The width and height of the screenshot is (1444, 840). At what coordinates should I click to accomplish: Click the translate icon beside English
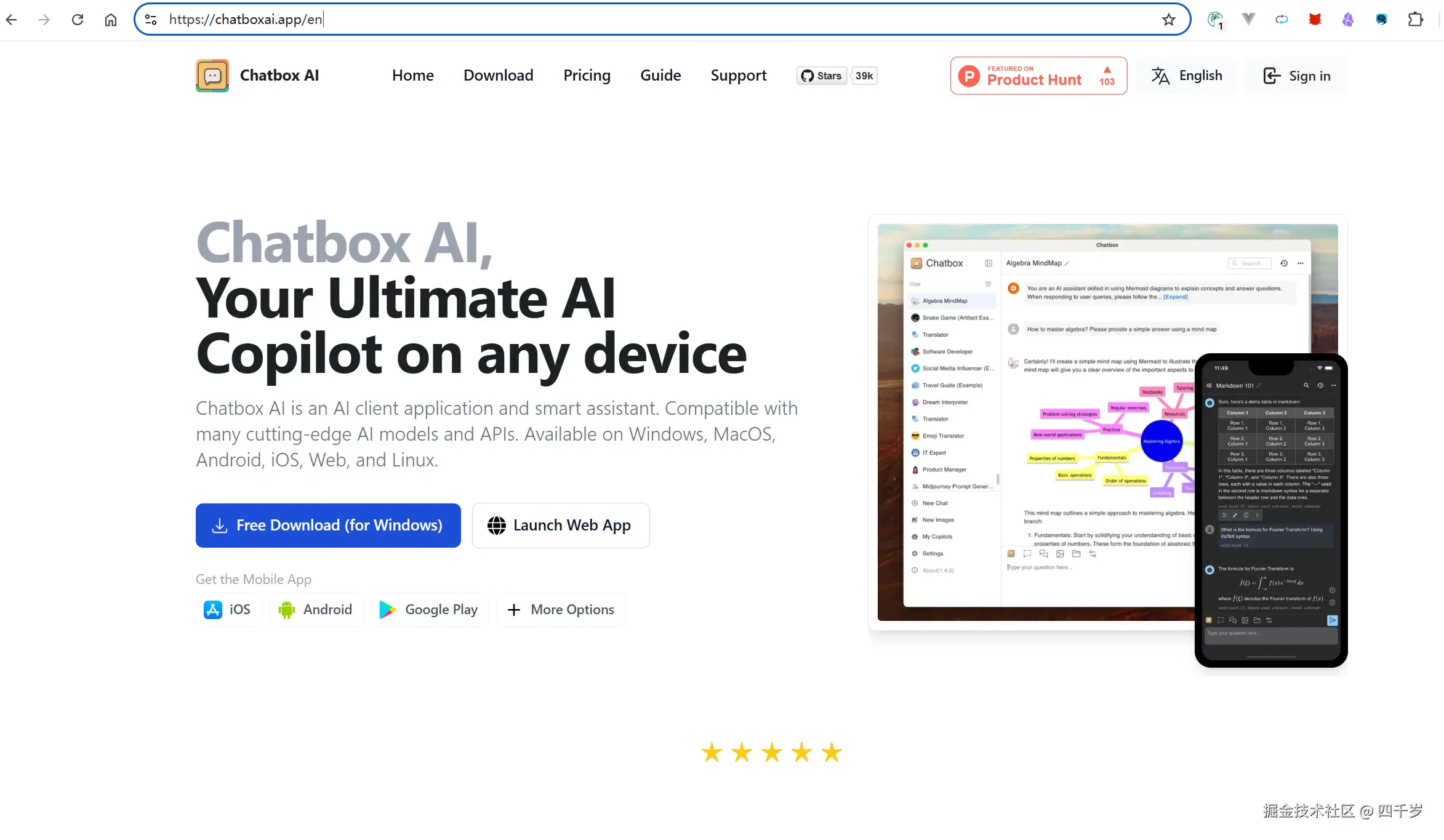point(1161,76)
